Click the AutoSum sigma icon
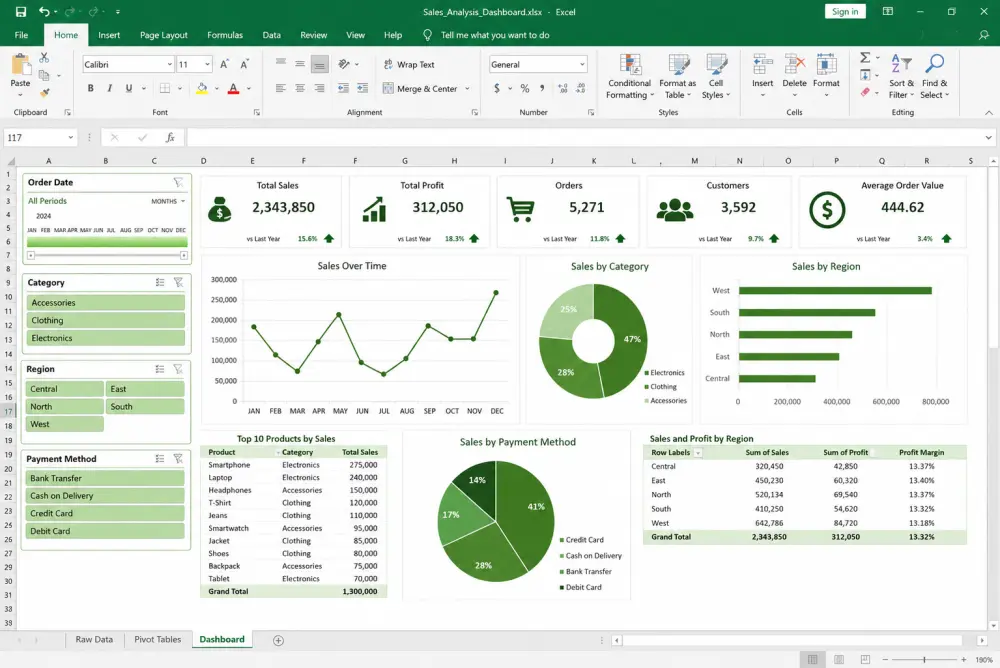Screen dimensions: 1000x668 (865, 58)
